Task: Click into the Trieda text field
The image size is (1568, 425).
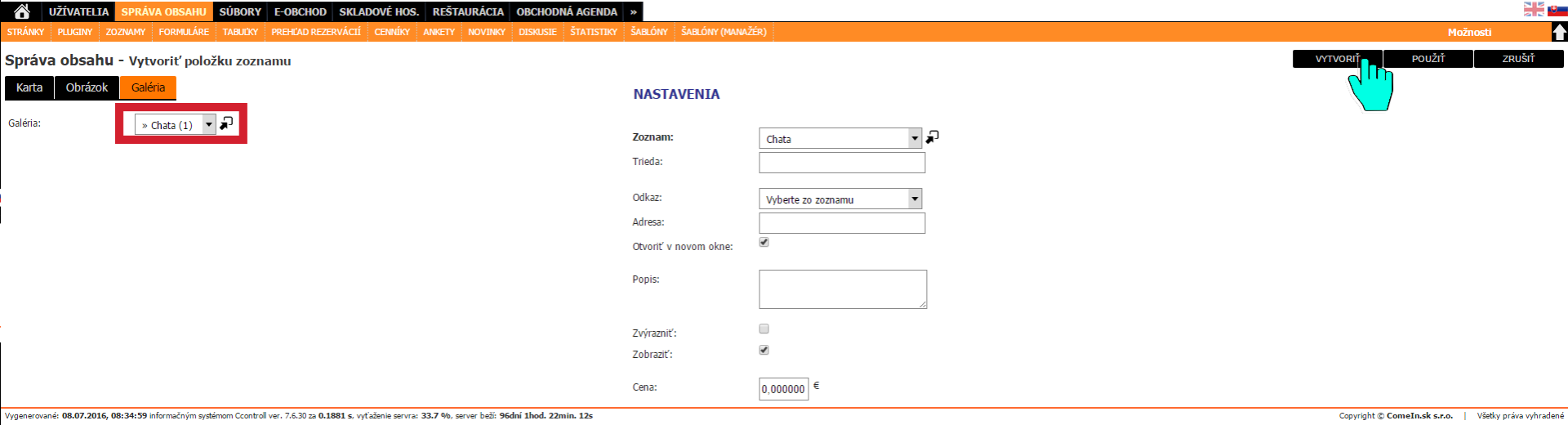Action: point(842,163)
